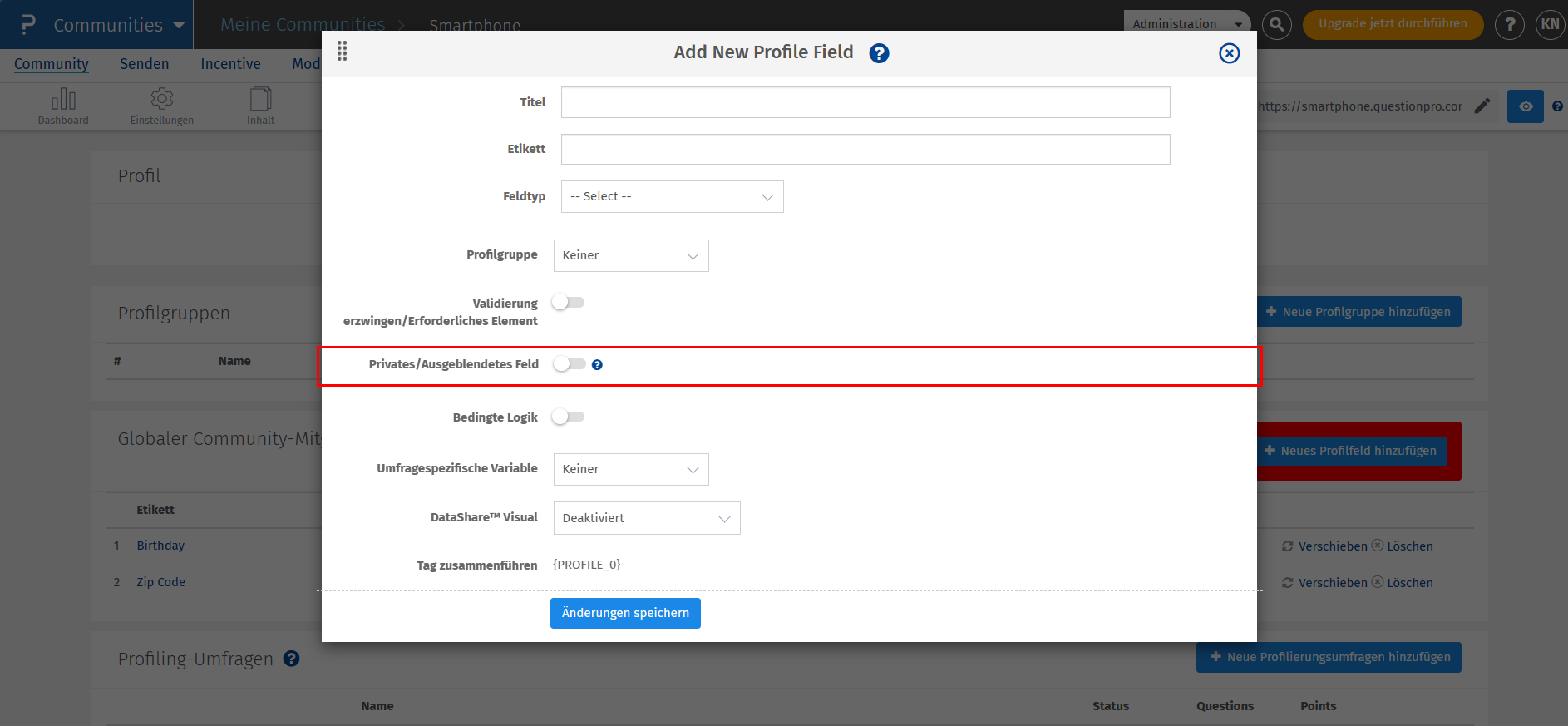This screenshot has height=726, width=1568.
Task: Switch to the Incentive tab
Action: 230,64
